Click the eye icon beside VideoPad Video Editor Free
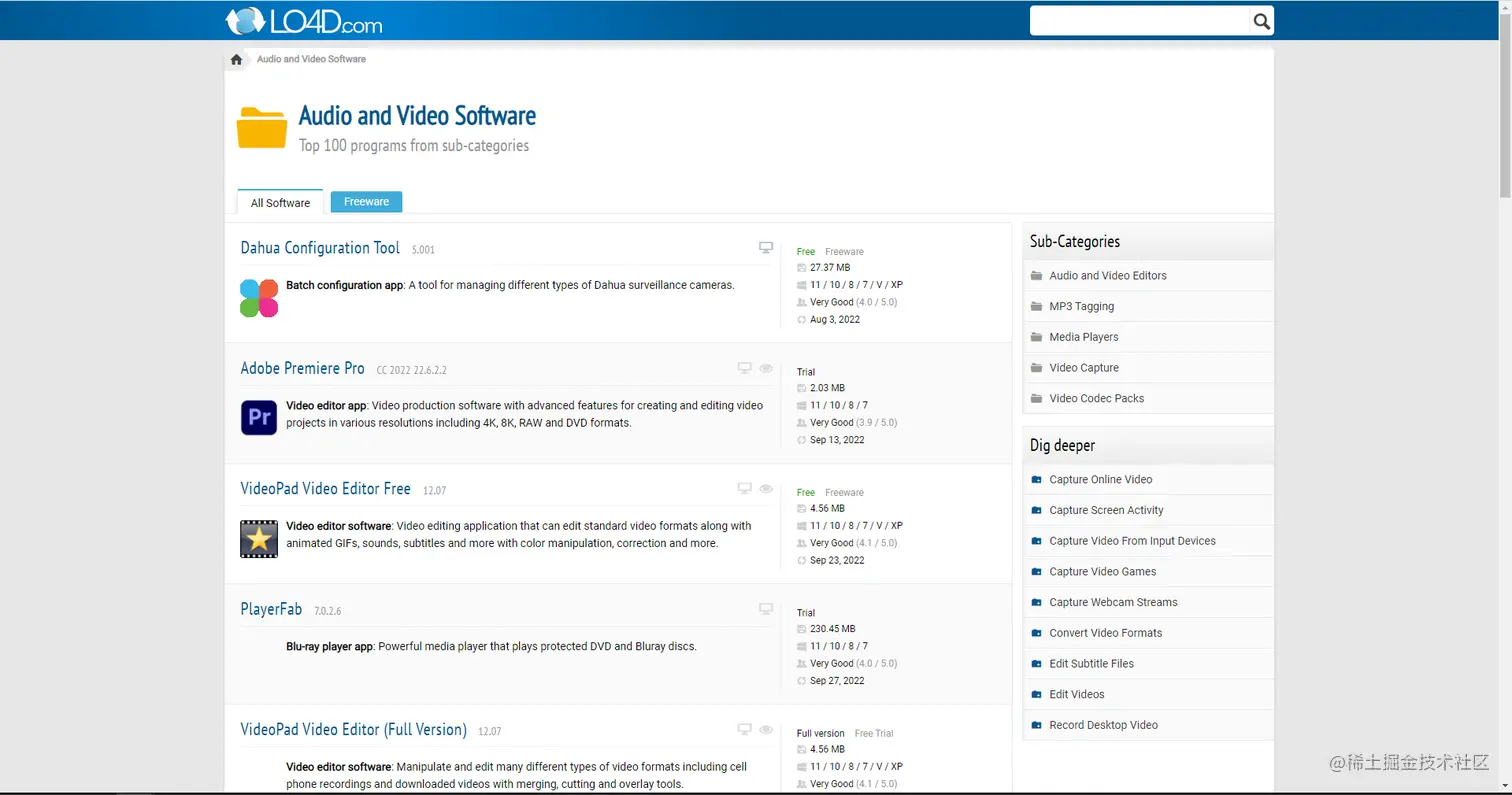This screenshot has height=795, width=1512. point(766,488)
